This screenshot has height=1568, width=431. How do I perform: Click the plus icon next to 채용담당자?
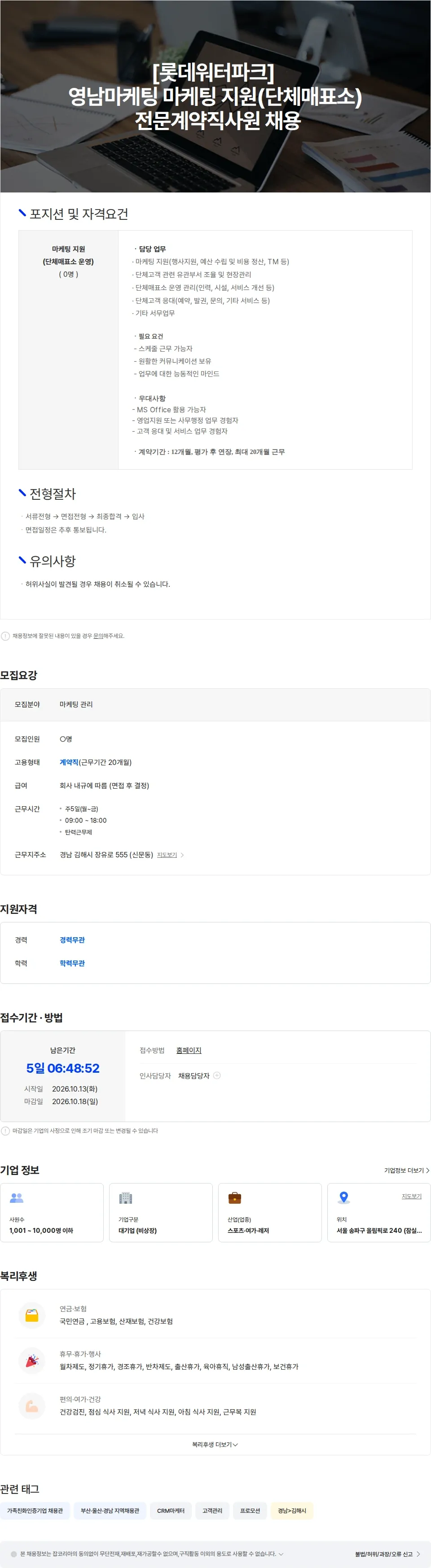tap(217, 1075)
